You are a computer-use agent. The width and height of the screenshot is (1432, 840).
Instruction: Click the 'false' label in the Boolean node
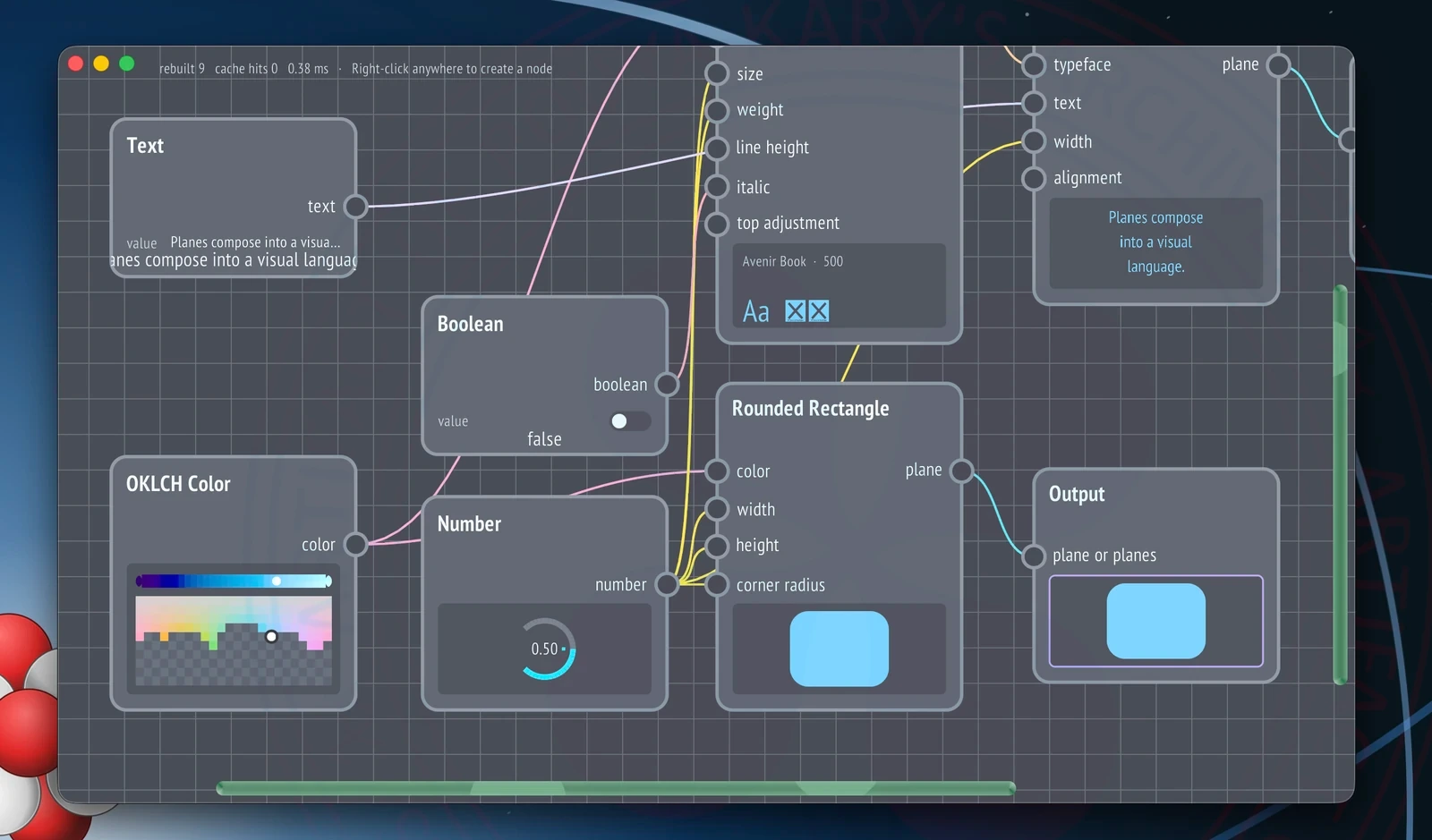(544, 439)
